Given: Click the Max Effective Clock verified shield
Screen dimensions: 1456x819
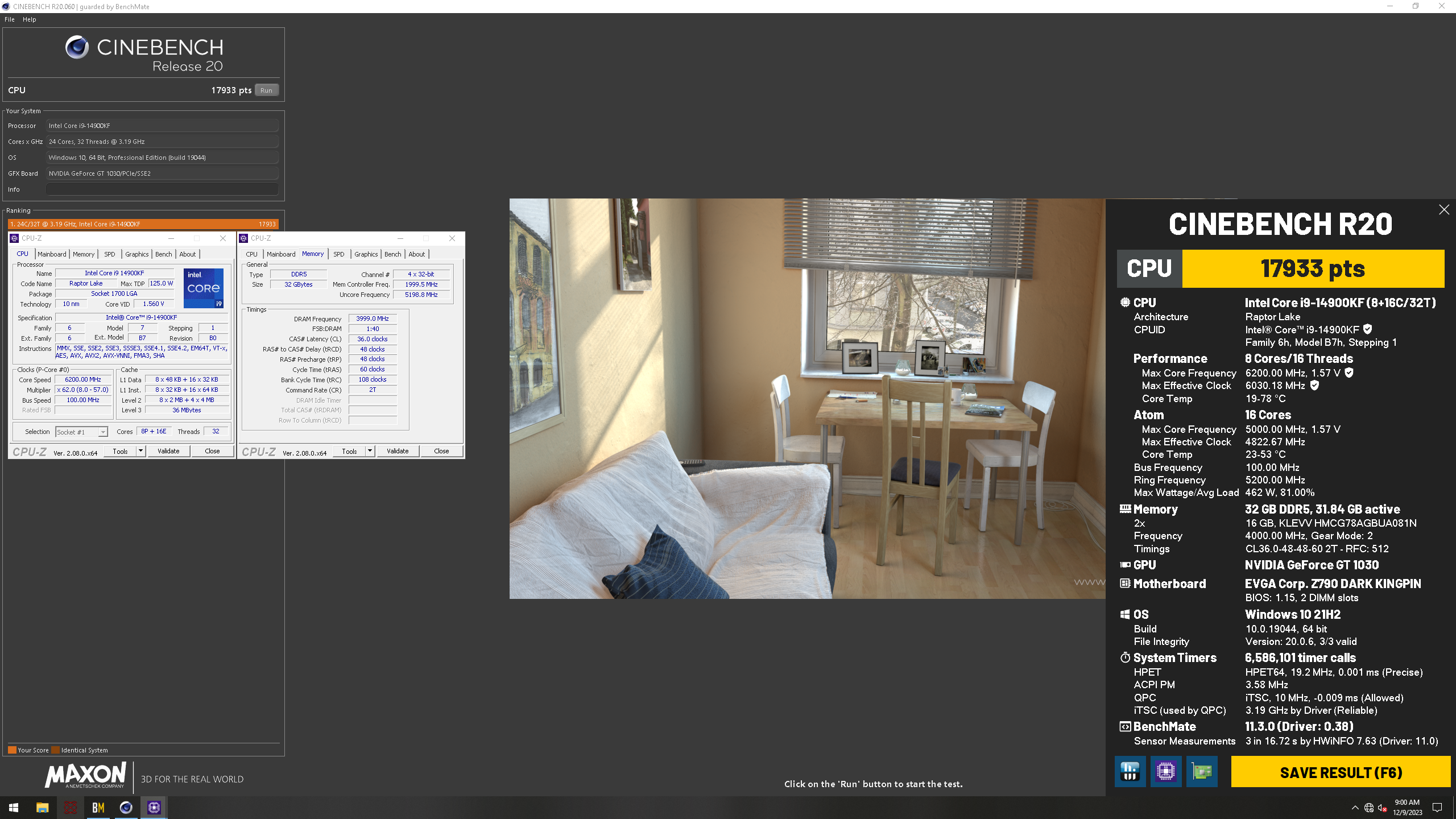Looking at the screenshot, I should click(1314, 385).
